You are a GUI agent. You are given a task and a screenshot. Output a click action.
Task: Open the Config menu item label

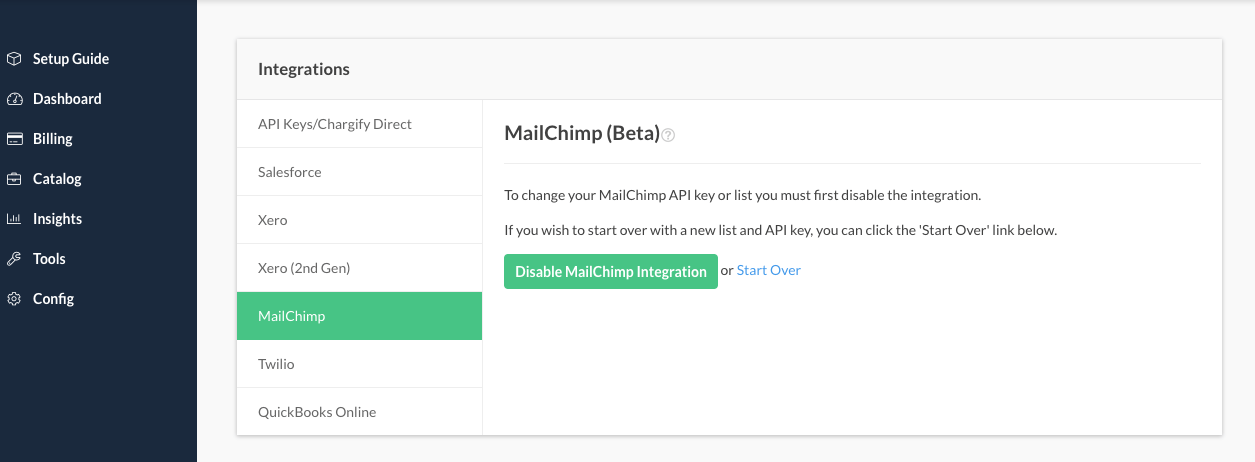(53, 299)
